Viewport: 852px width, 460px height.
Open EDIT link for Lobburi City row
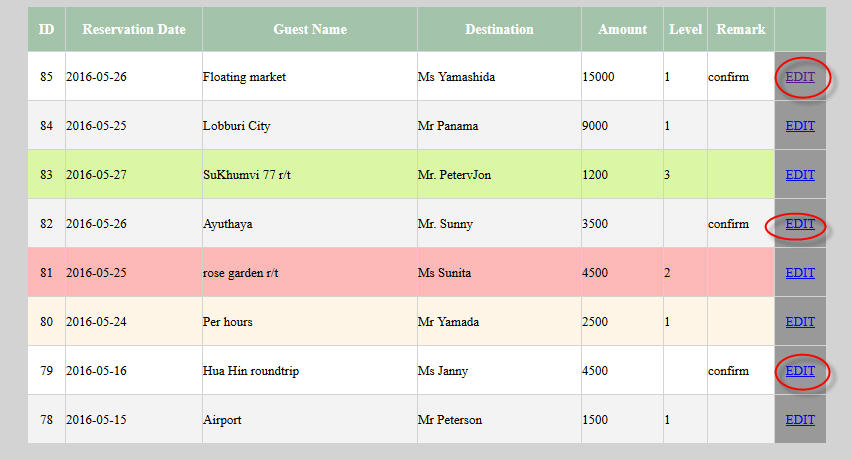pos(800,126)
